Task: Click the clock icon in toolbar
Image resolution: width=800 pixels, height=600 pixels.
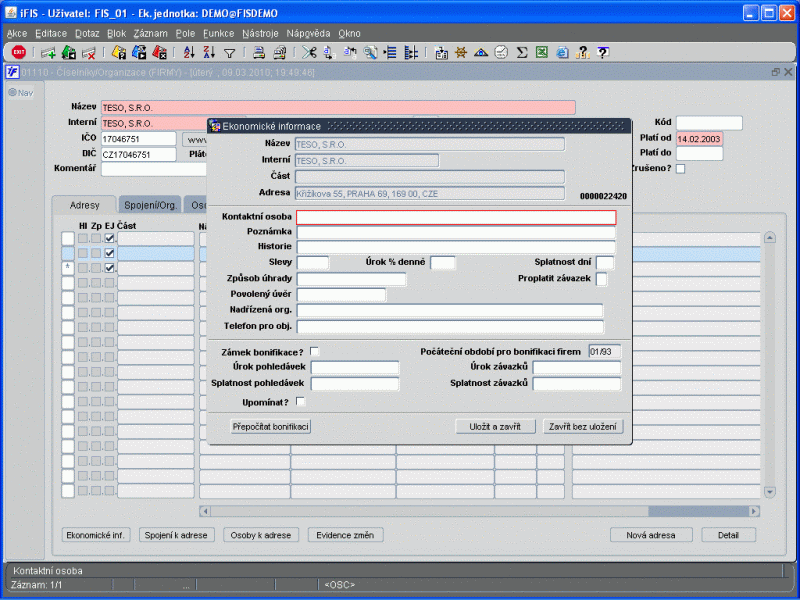Action: pos(501,53)
